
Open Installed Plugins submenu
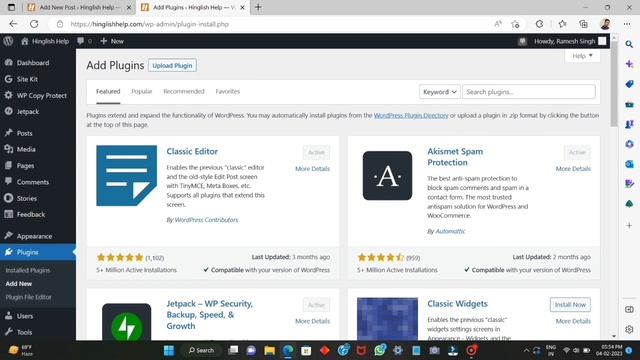coord(28,270)
